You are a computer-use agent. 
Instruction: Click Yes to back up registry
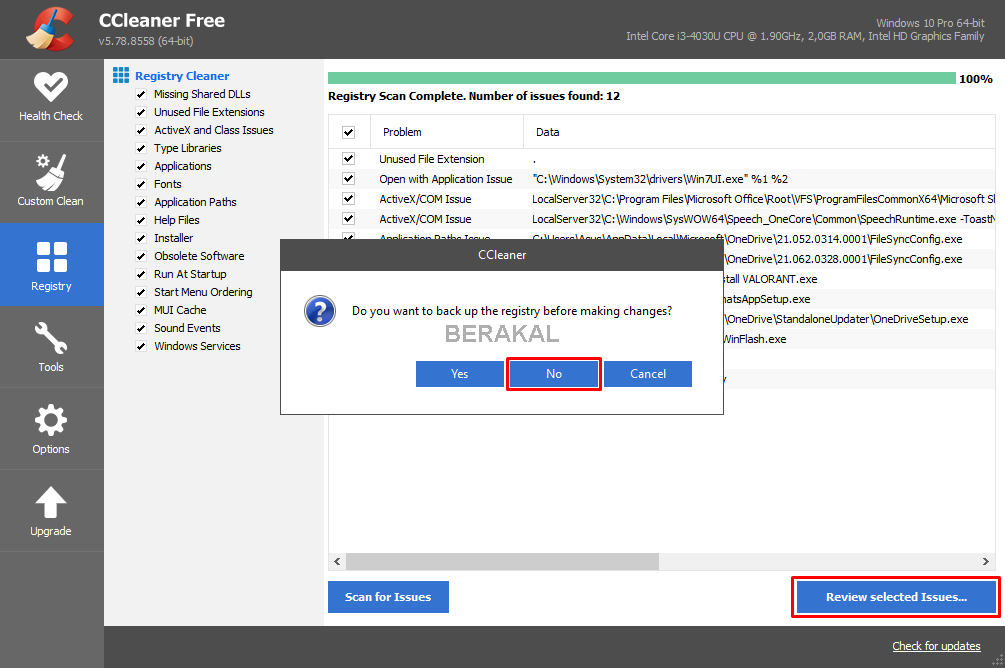(460, 374)
